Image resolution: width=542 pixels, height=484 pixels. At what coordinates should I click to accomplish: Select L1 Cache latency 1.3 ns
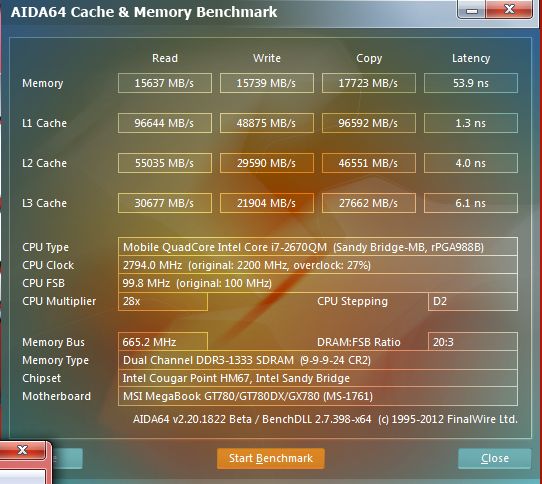coord(470,123)
